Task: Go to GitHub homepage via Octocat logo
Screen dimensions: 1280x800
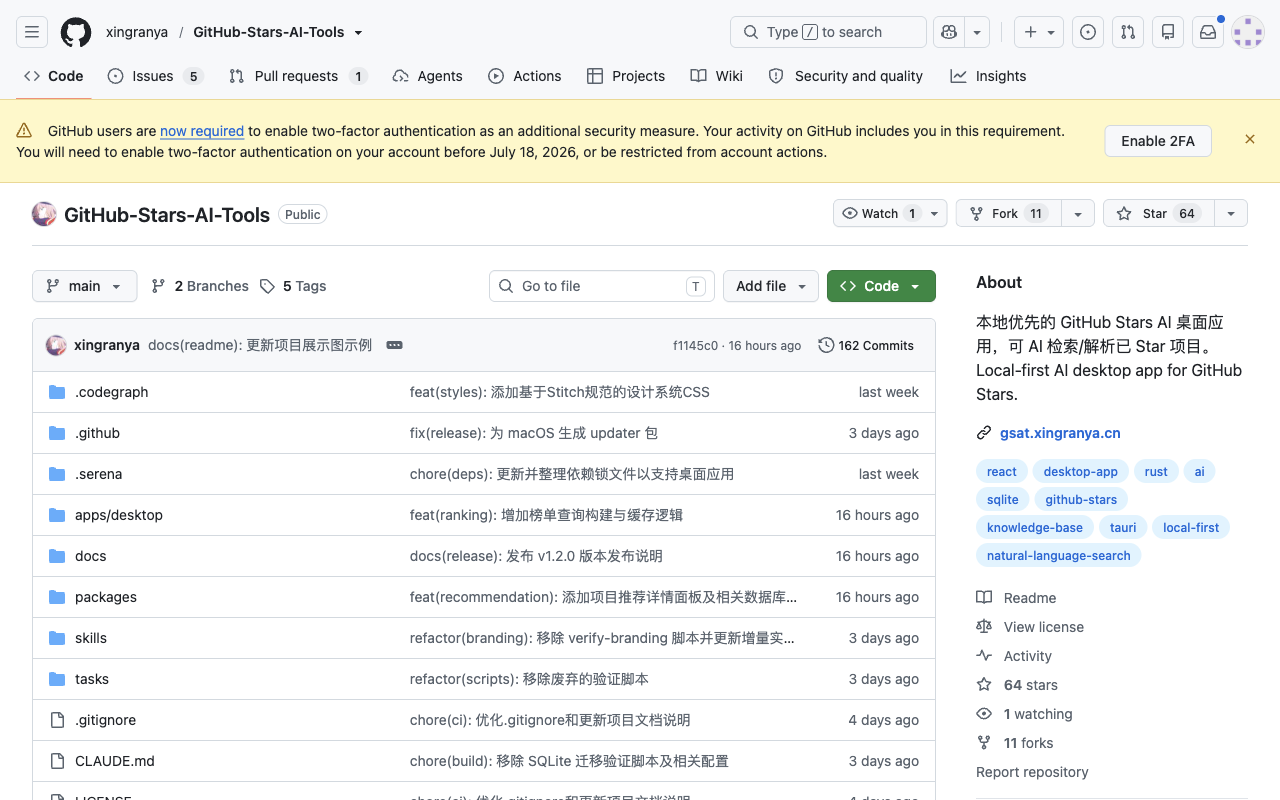Action: [76, 32]
